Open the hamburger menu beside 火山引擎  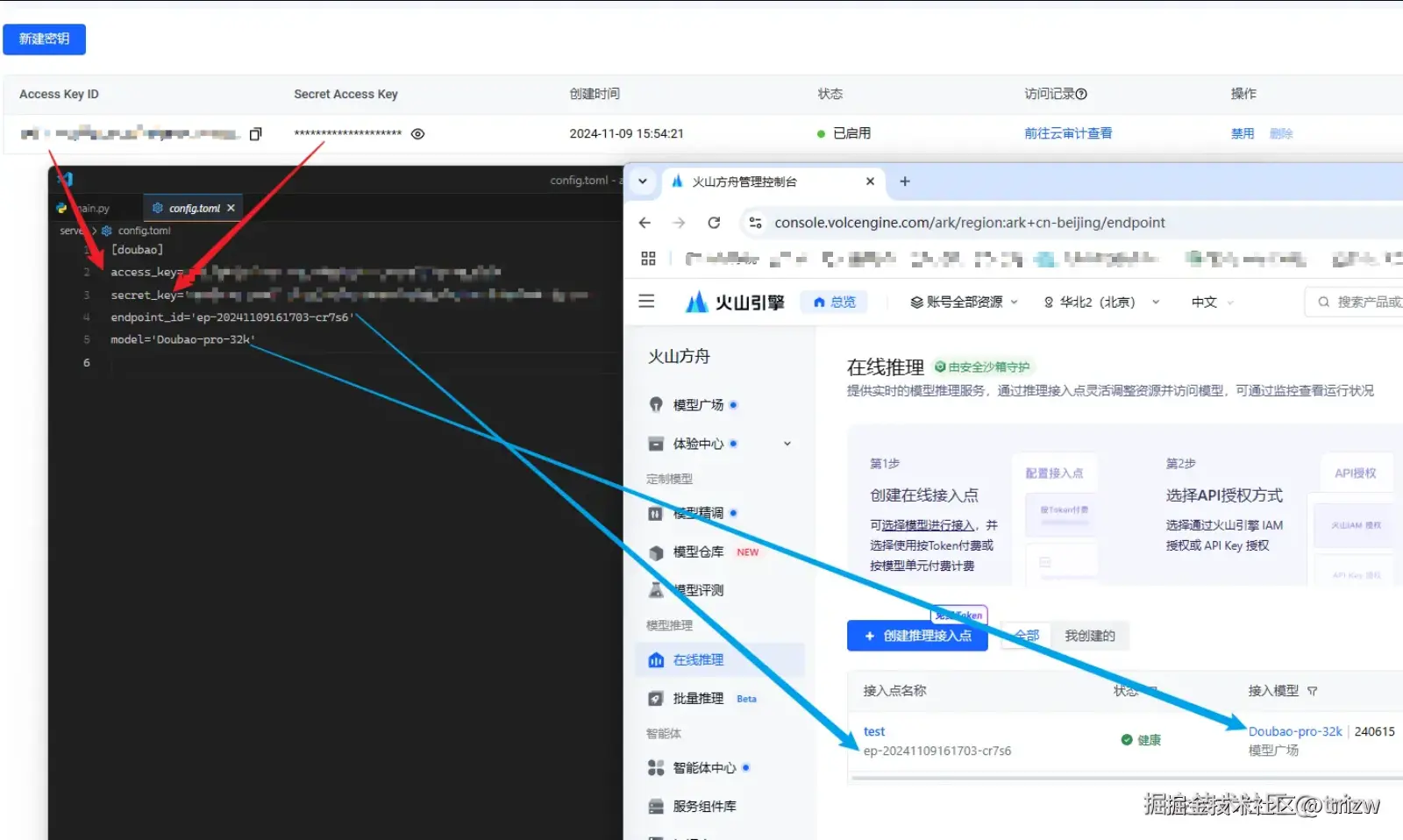[646, 302]
